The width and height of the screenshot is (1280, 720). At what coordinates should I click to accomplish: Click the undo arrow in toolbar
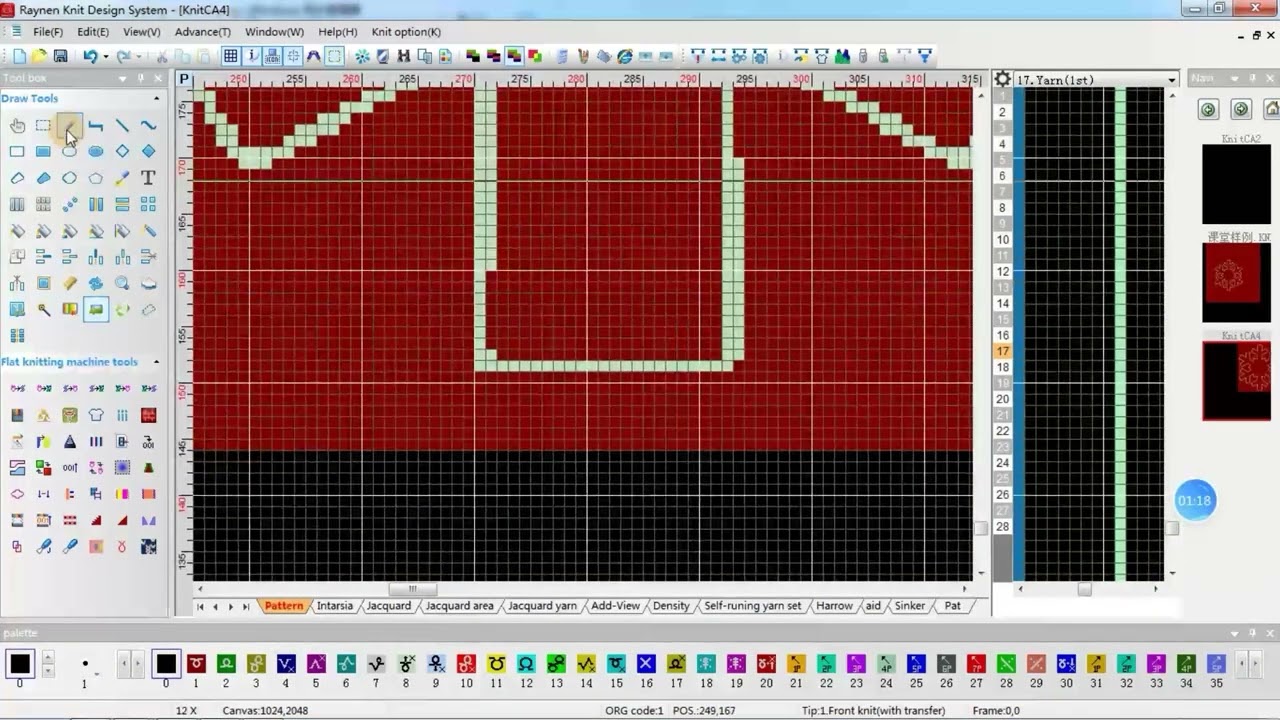(90, 56)
